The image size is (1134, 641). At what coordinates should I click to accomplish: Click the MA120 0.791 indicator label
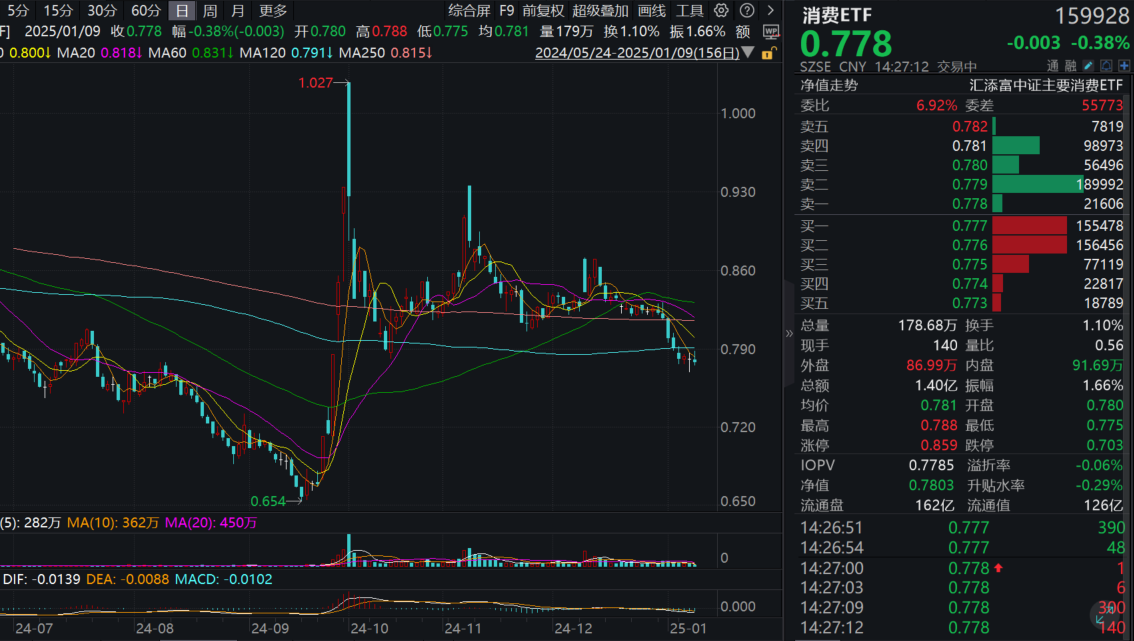coord(286,53)
